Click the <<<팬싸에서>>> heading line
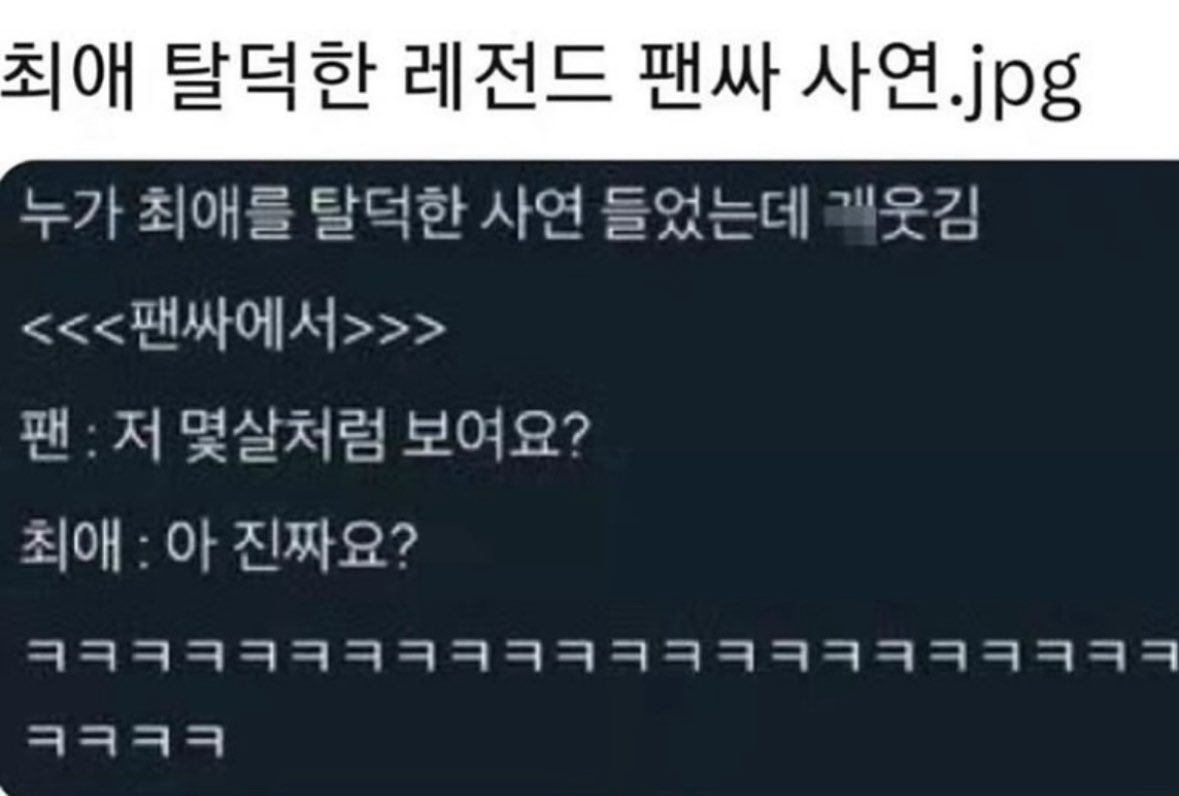1179x796 pixels. (234, 328)
